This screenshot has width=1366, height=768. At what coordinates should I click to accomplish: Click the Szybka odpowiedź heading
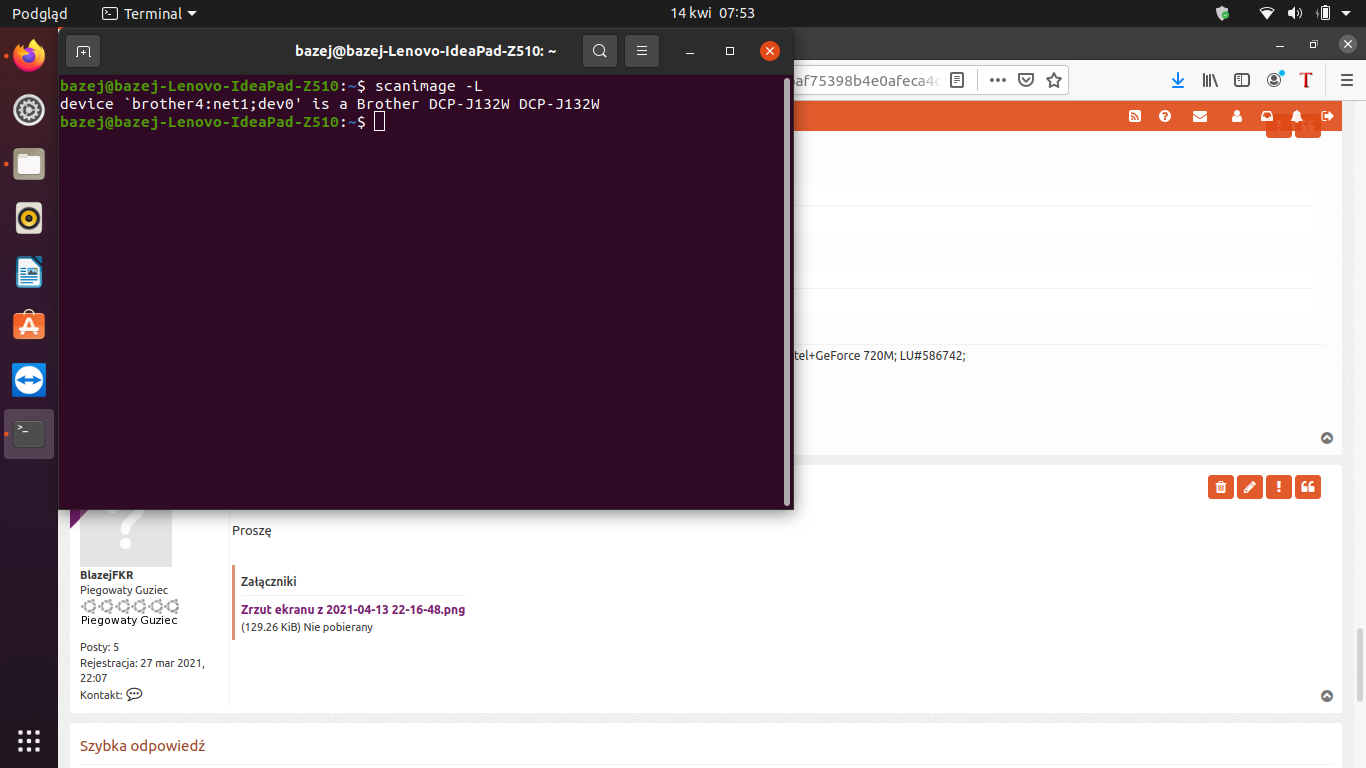142,746
